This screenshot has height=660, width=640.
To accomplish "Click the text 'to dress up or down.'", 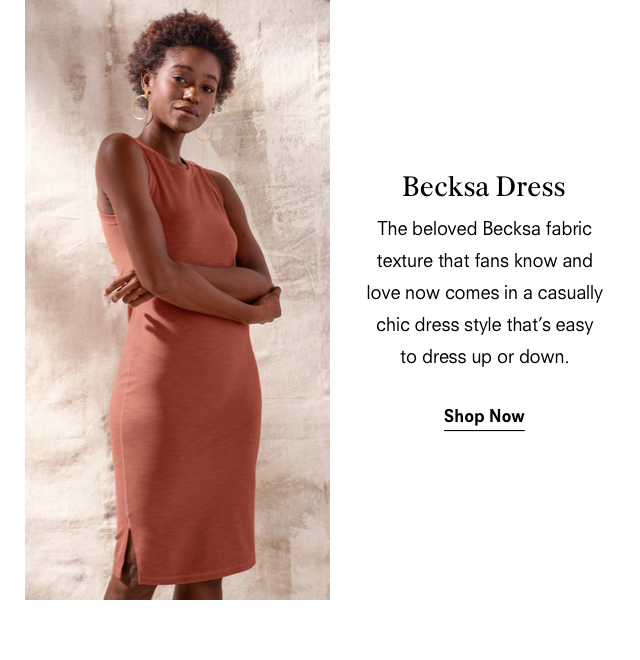I will click(x=484, y=357).
